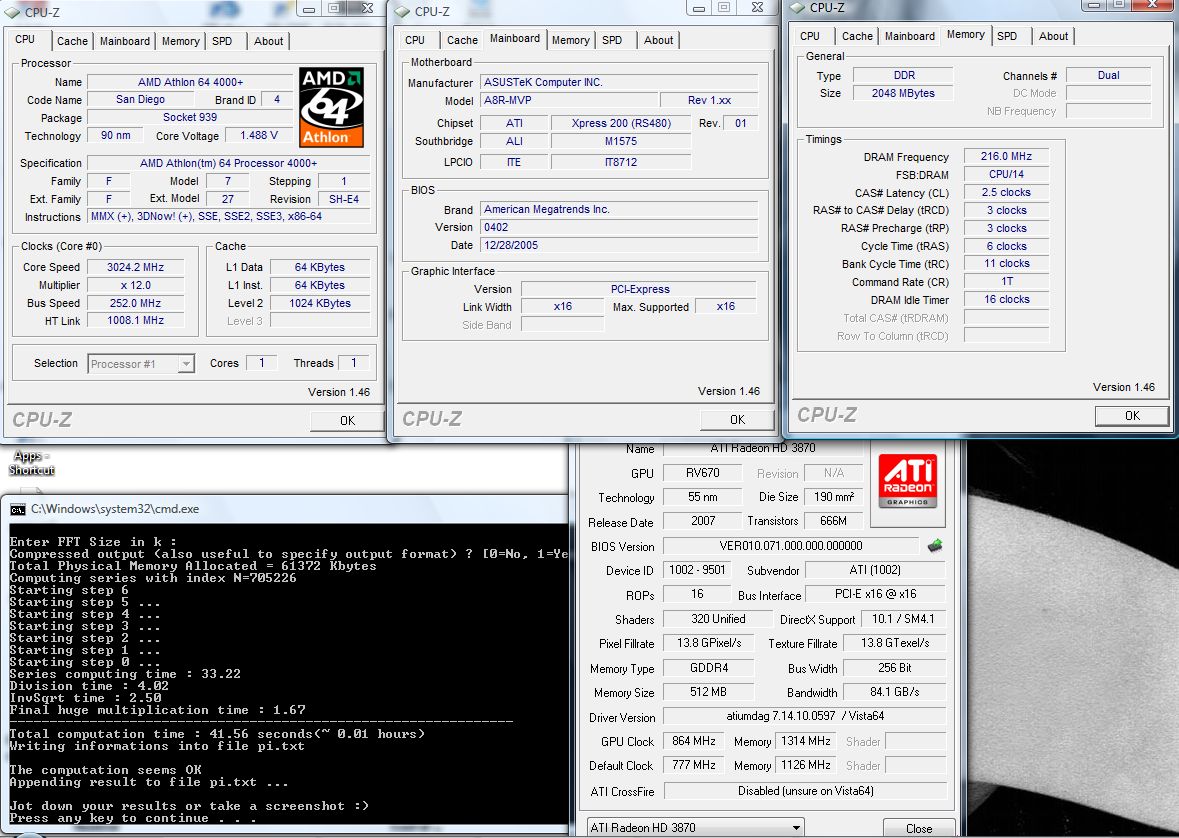The width and height of the screenshot is (1179, 838).
Task: Click the GPU-Z BIOS Version field VER010.071.000.000.000000
Action: pyautogui.click(x=790, y=546)
